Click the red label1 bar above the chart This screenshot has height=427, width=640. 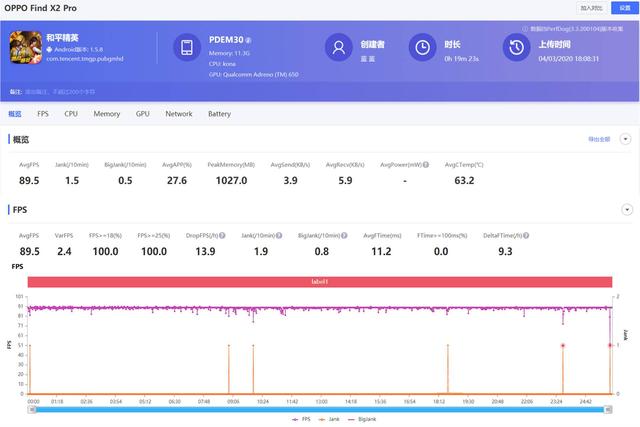click(320, 282)
